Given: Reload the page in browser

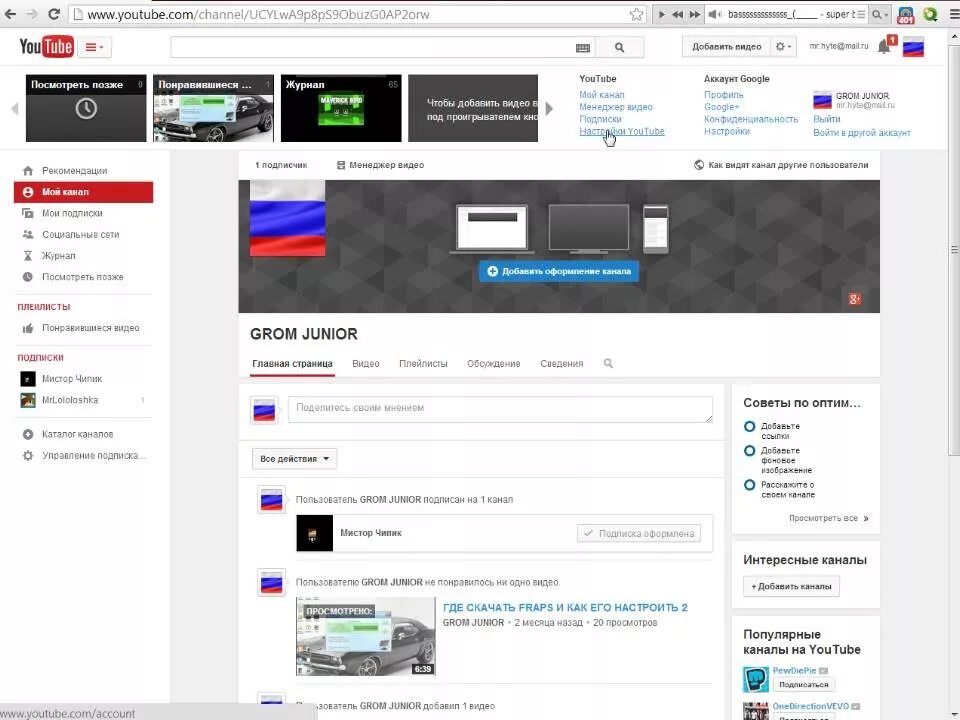Looking at the screenshot, I should point(53,14).
